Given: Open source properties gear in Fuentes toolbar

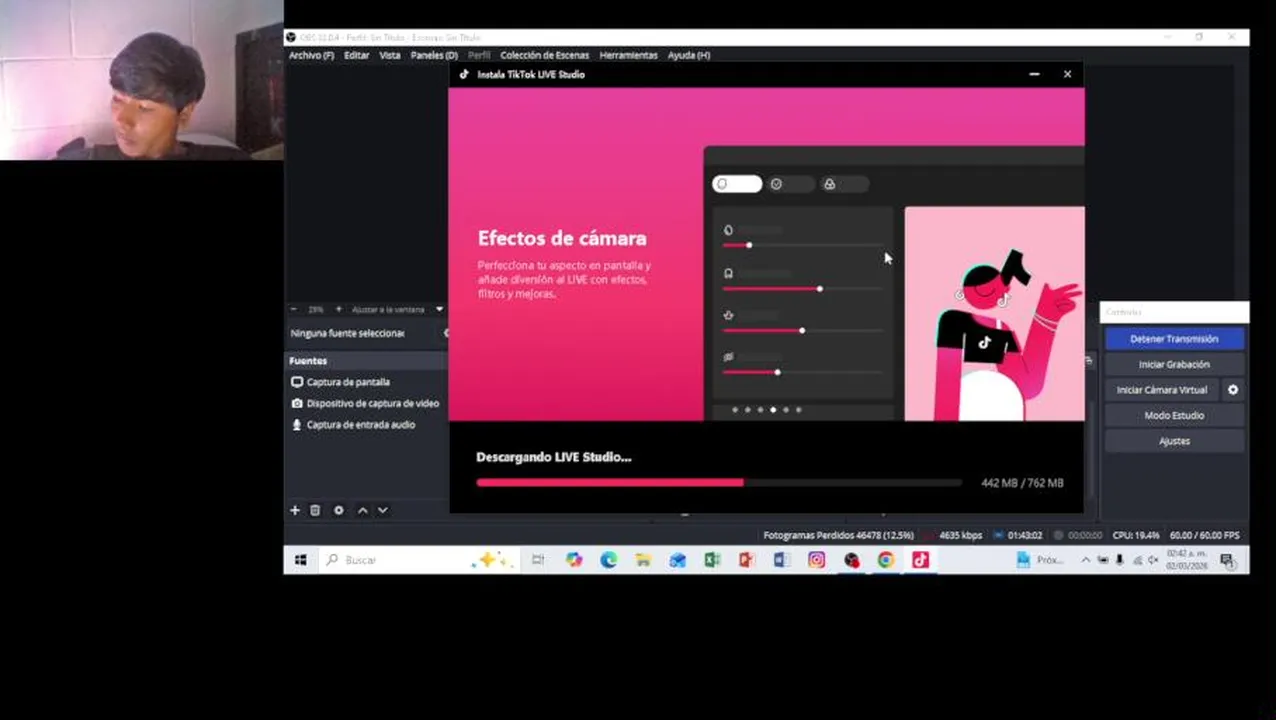Looking at the screenshot, I should (339, 510).
